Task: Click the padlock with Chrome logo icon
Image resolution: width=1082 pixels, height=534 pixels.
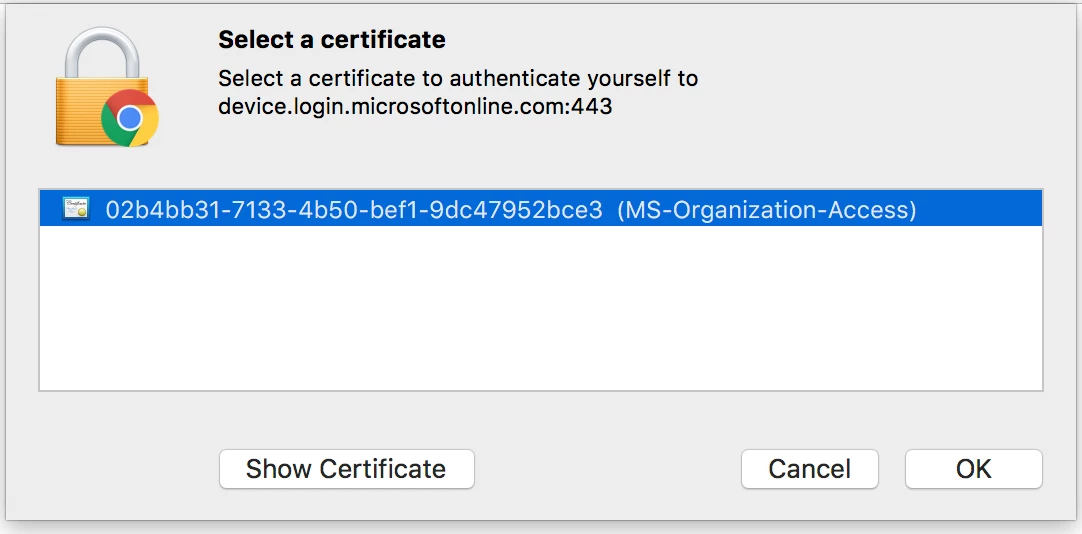Action: click(106, 87)
